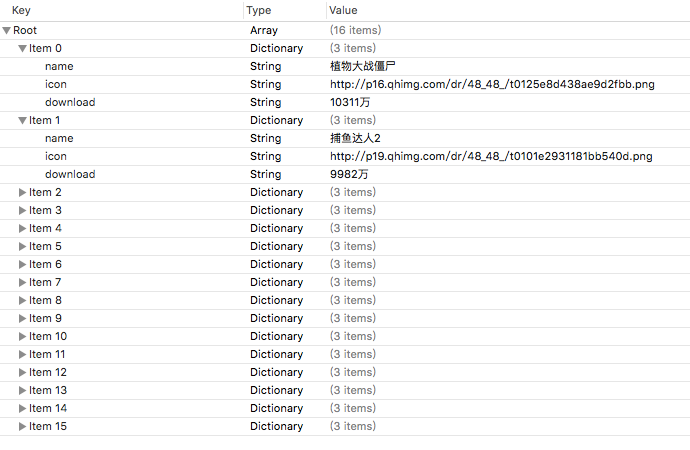
Task: Select the 9982万 download value
Action: 349,174
